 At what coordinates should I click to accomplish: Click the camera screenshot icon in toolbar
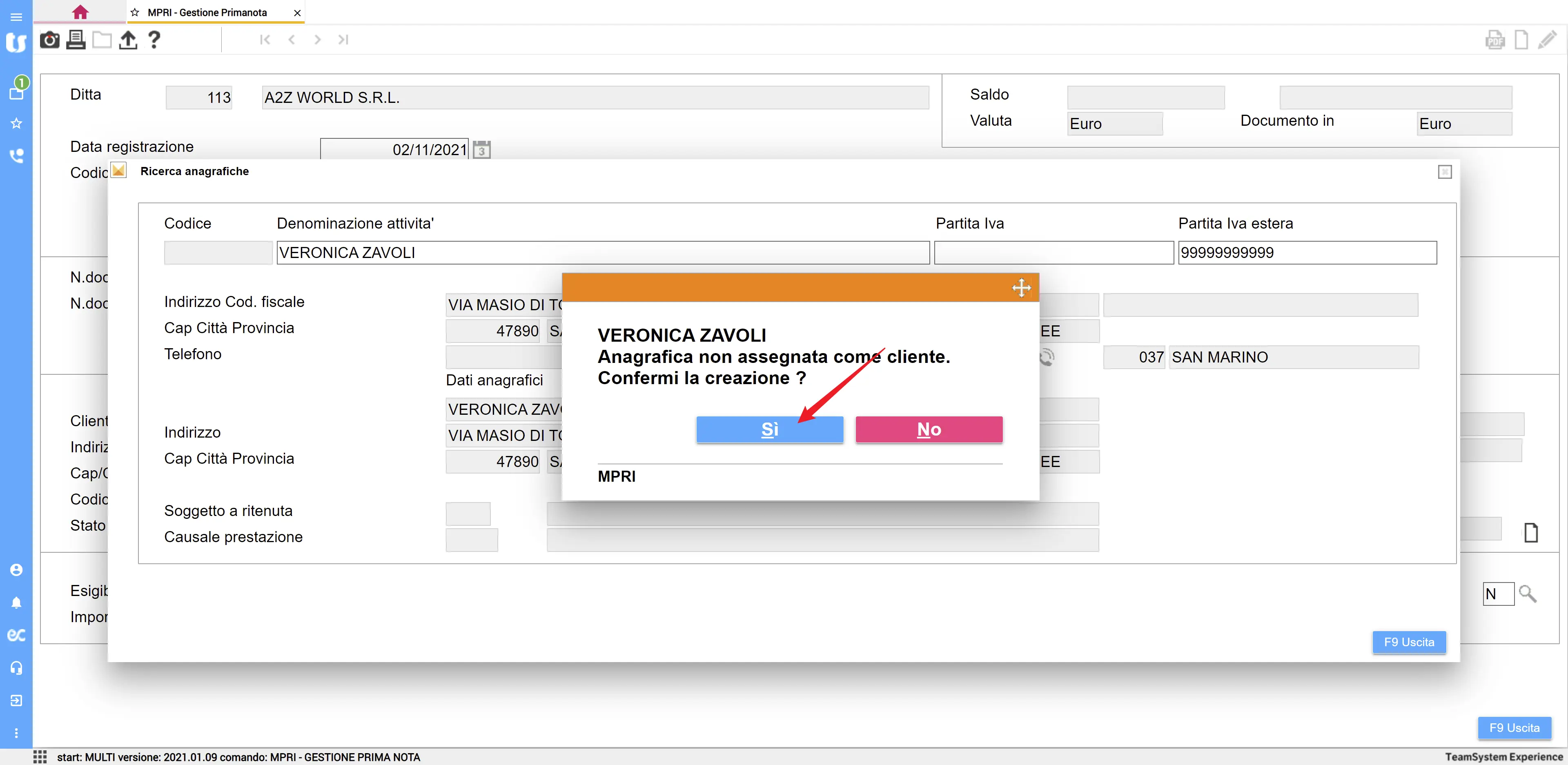tap(49, 40)
